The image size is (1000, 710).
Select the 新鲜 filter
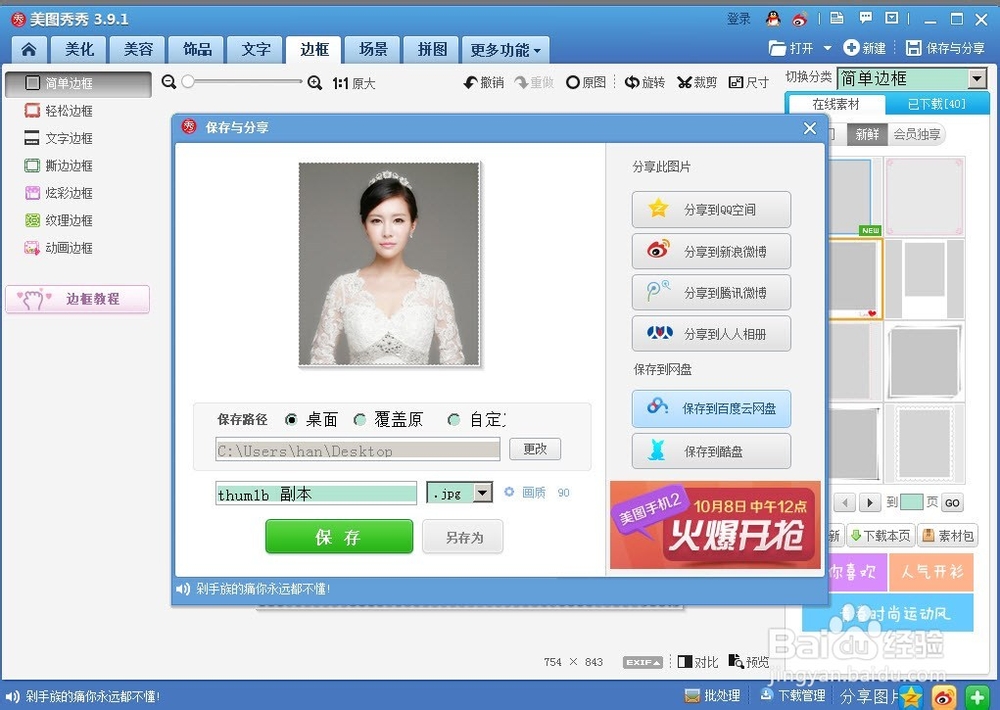[x=867, y=135]
